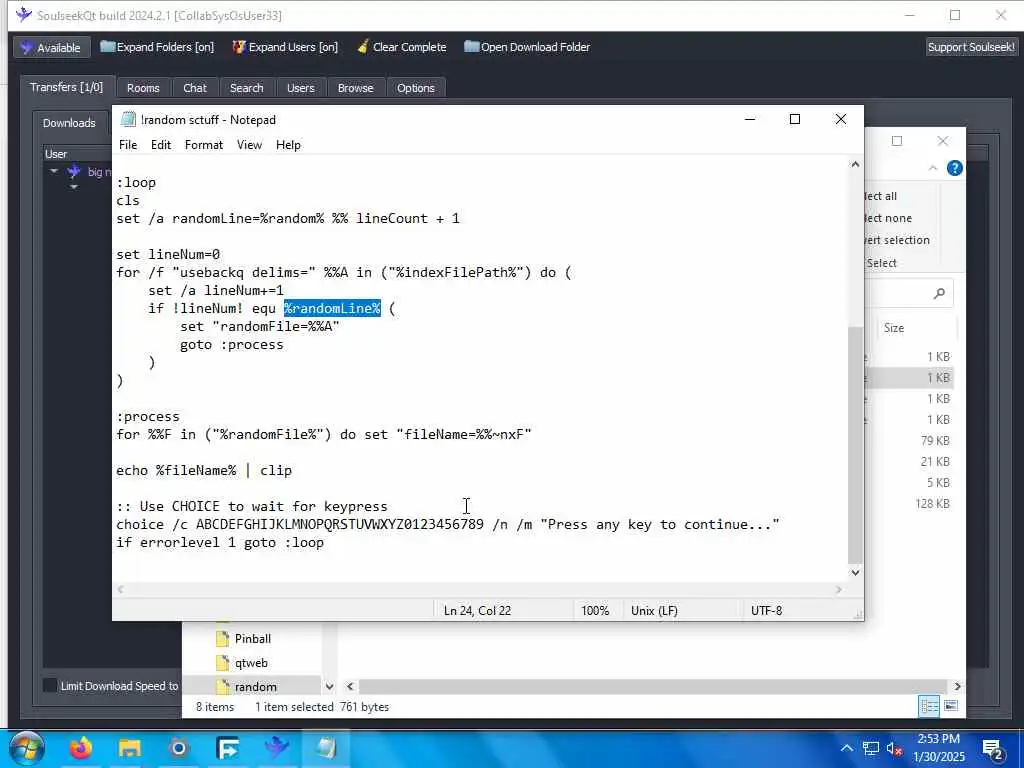Open the Notepad taskbar icon

325,748
